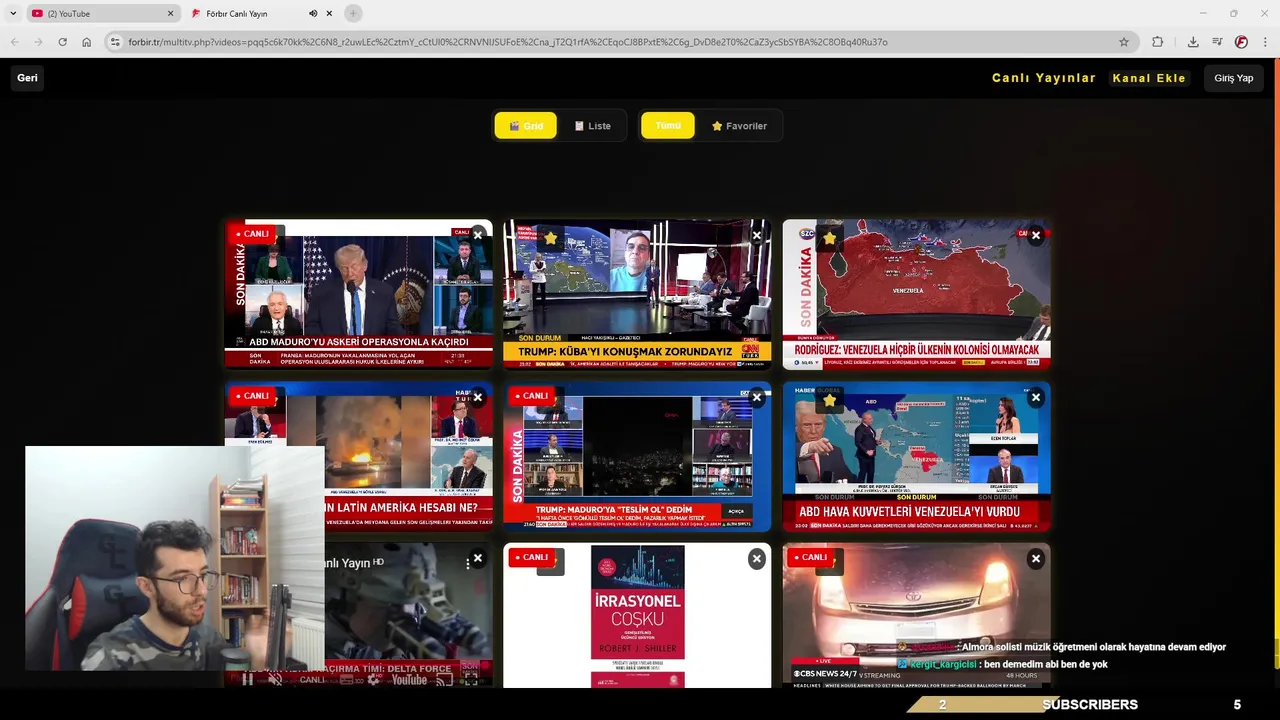Open the İrrasyonel Coşku book stream

click(637, 615)
